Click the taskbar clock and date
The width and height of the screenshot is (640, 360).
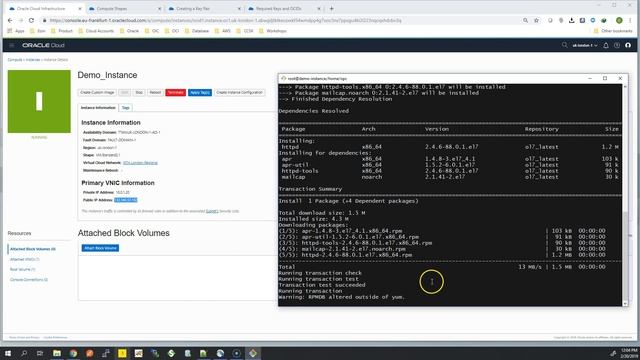630,353
